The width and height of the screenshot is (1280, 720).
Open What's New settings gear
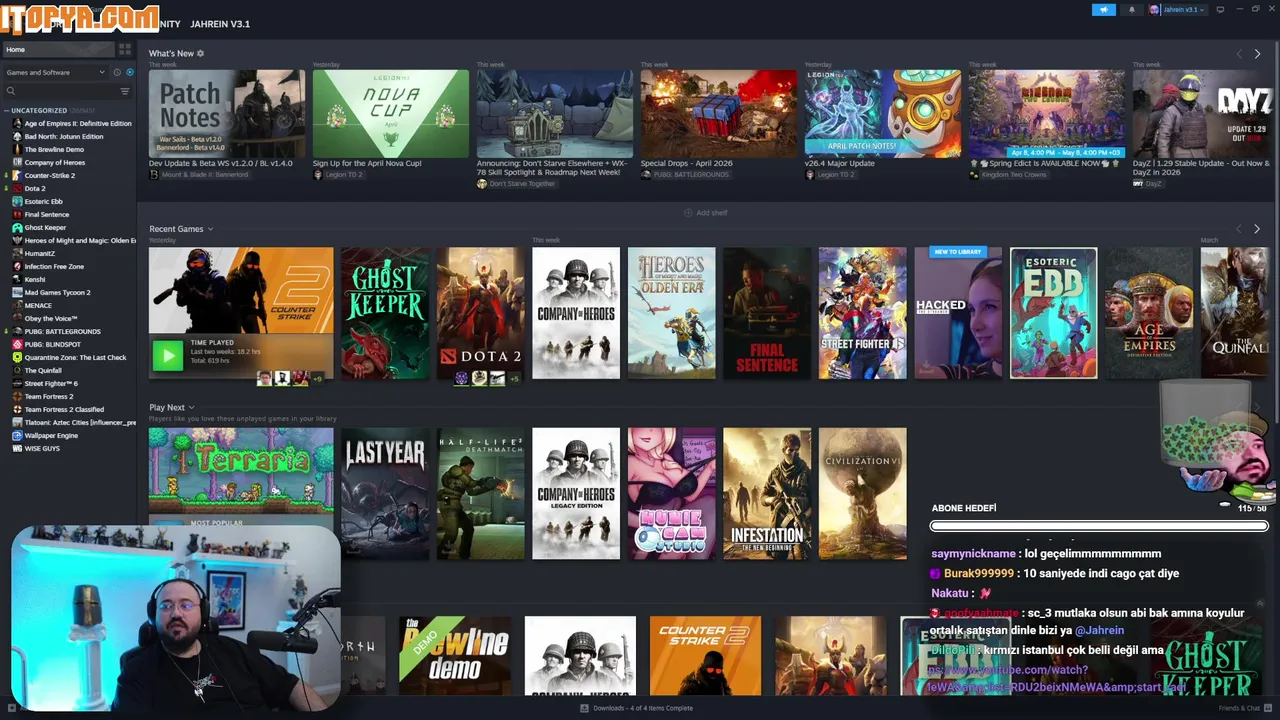click(200, 53)
